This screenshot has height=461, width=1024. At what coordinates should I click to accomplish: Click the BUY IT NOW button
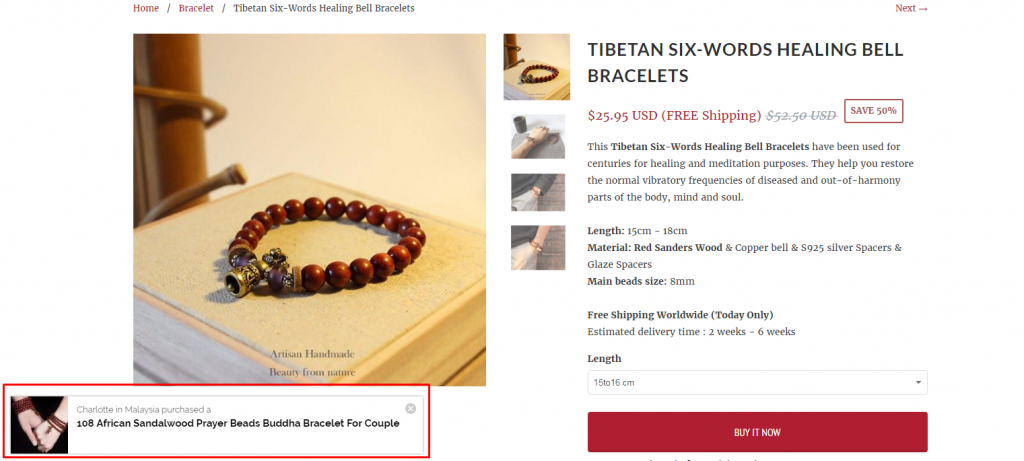(x=757, y=432)
